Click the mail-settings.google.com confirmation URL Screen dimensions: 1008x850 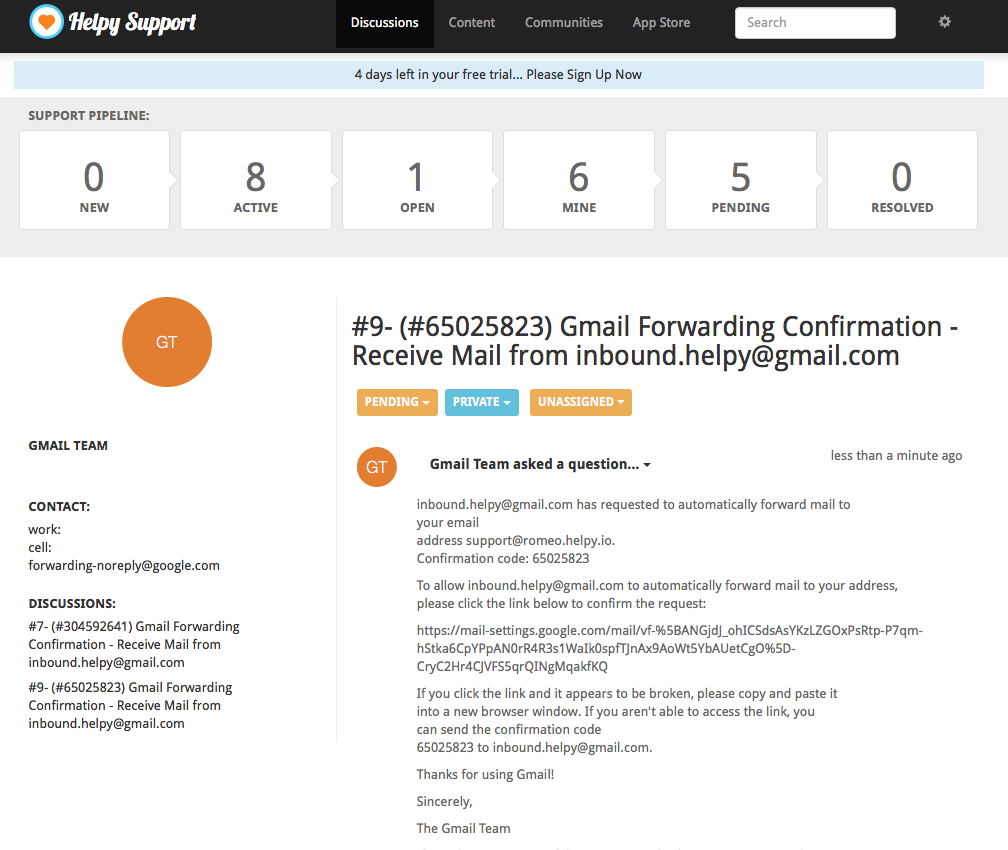(669, 648)
